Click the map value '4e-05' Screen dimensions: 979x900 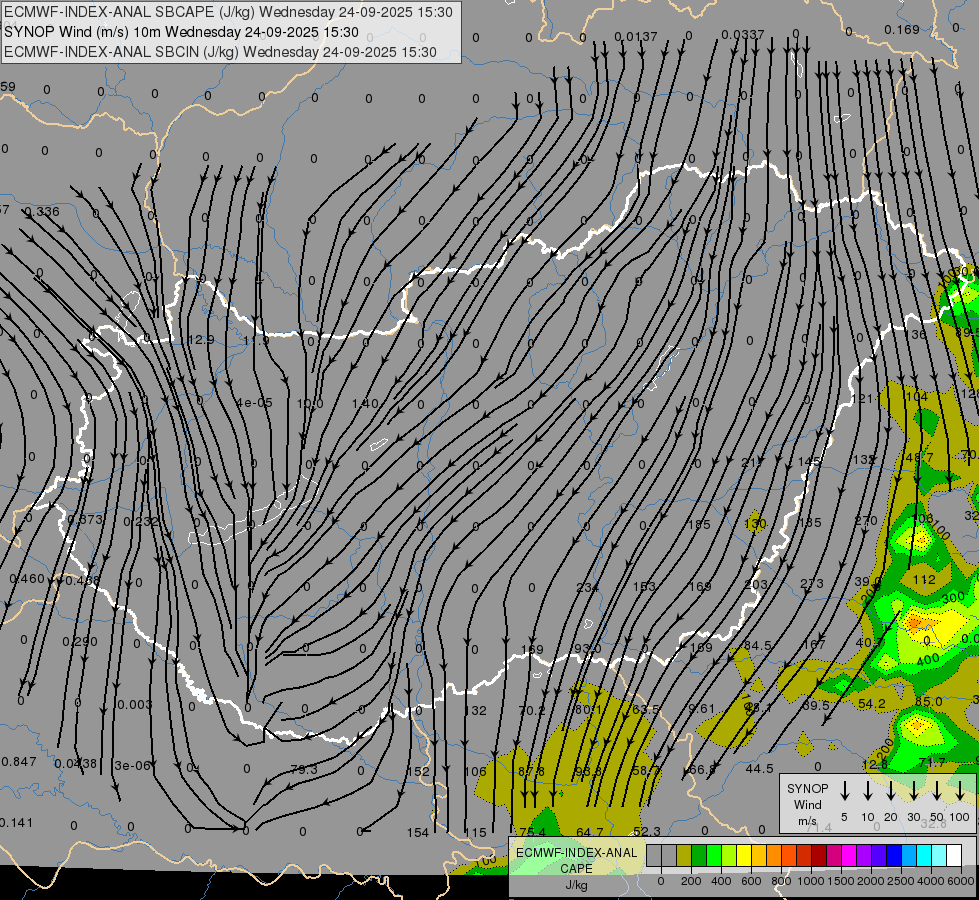[254, 403]
